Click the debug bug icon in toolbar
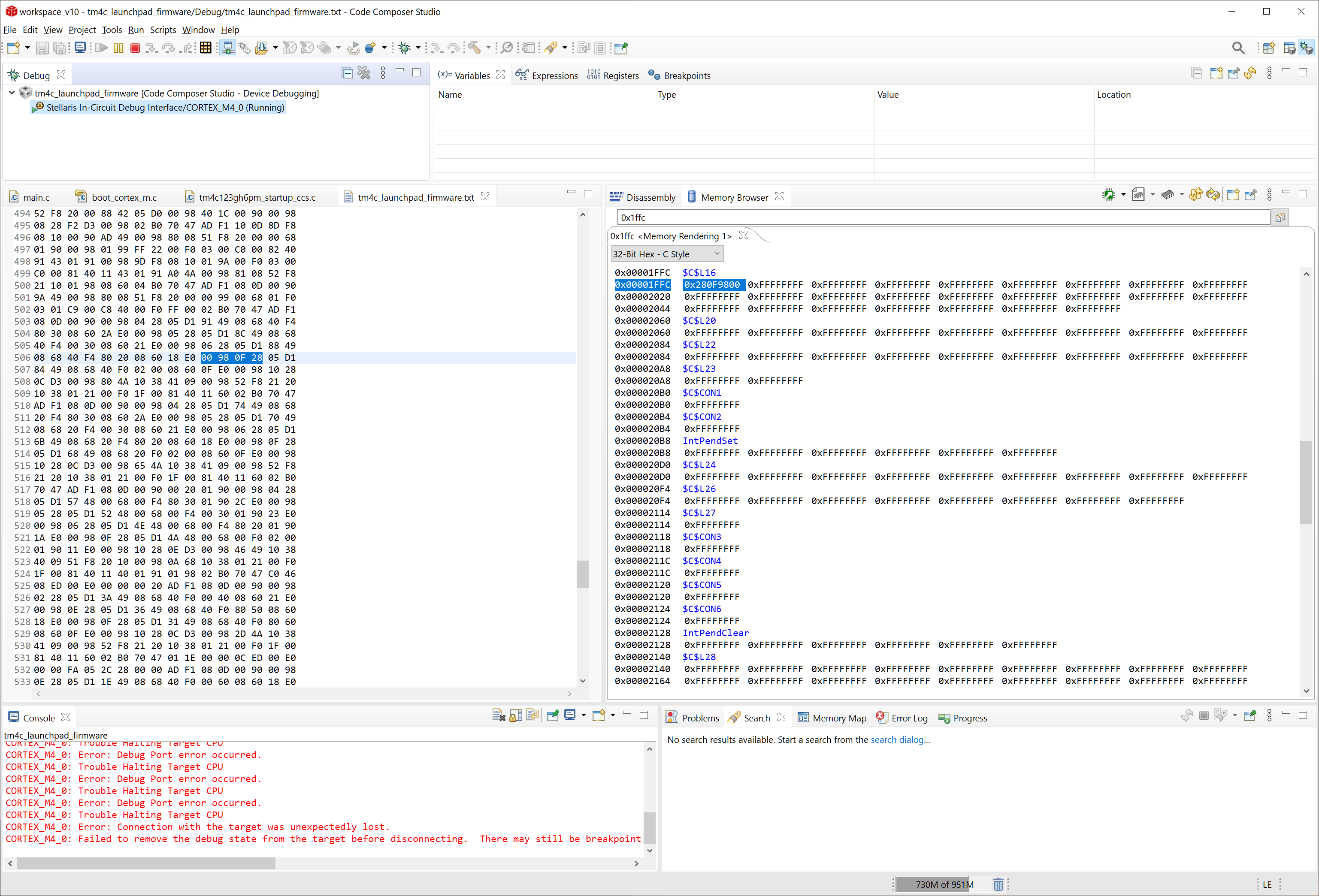The width and height of the screenshot is (1319, 896). click(404, 48)
